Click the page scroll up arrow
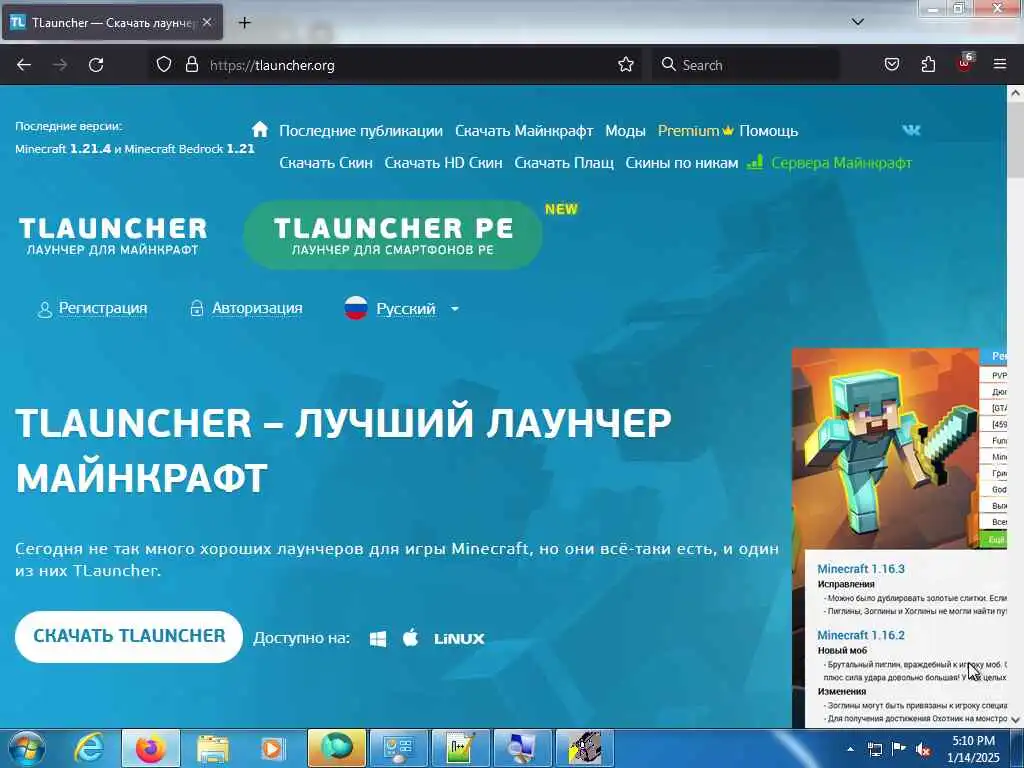Image resolution: width=1024 pixels, height=768 pixels. [x=1016, y=93]
